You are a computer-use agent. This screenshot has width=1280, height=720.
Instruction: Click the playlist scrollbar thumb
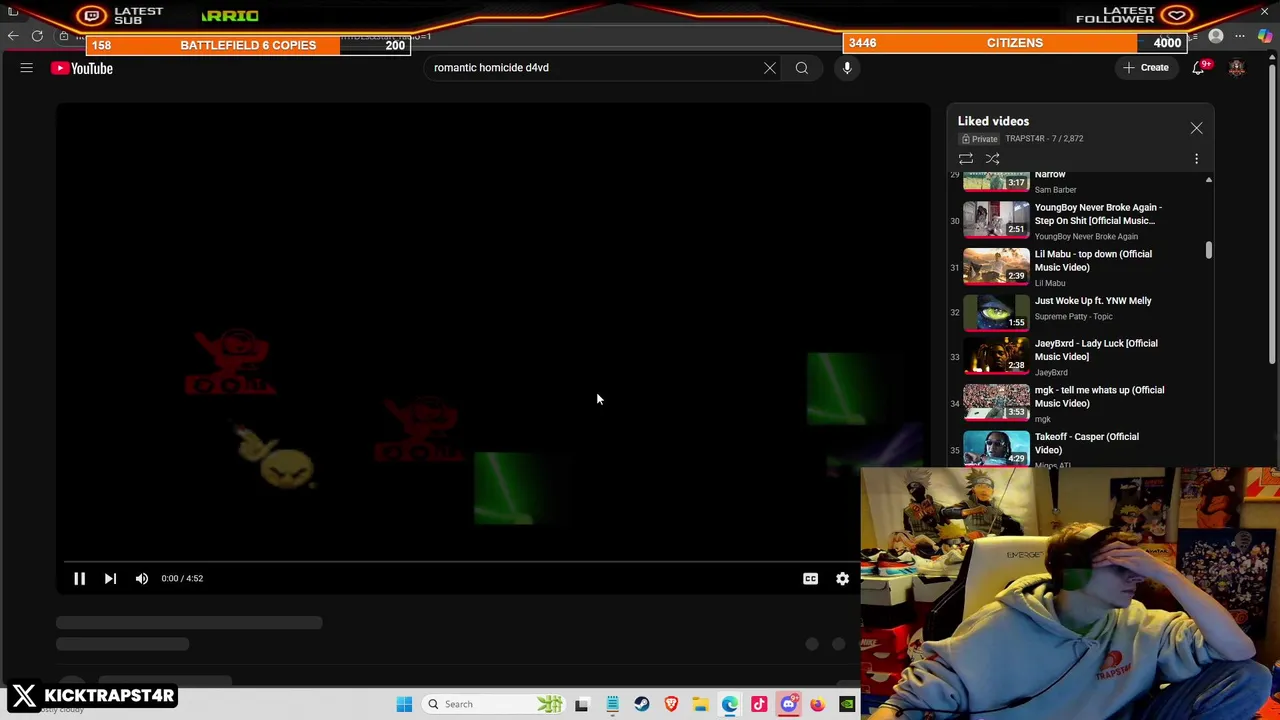1209,250
